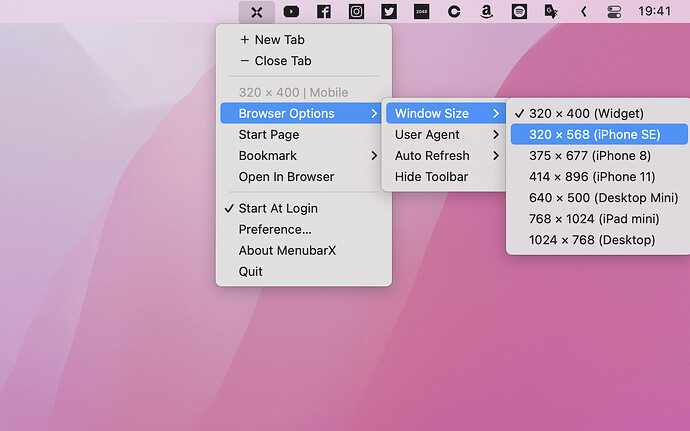Open the YouTube menu bar icon

point(291,12)
